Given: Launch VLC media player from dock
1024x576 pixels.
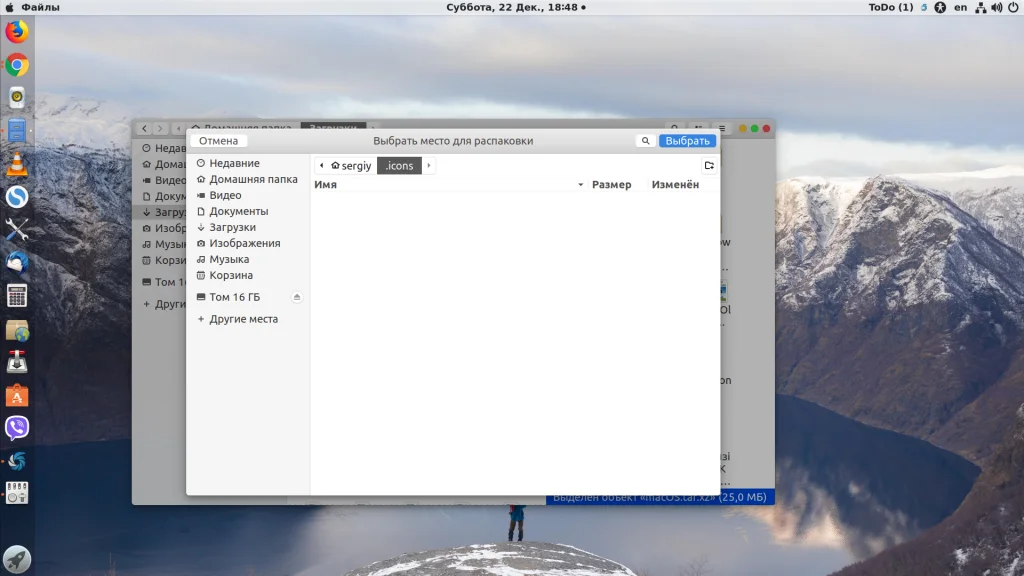Looking at the screenshot, I should pos(17,164).
